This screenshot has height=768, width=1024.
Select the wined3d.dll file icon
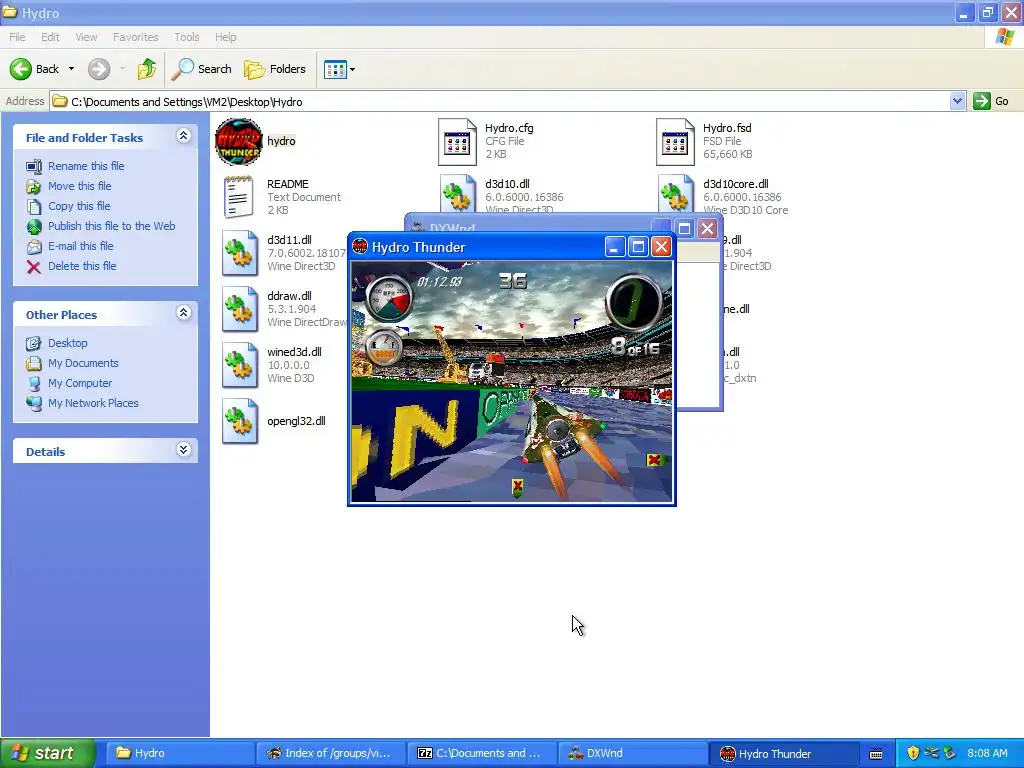(x=239, y=366)
